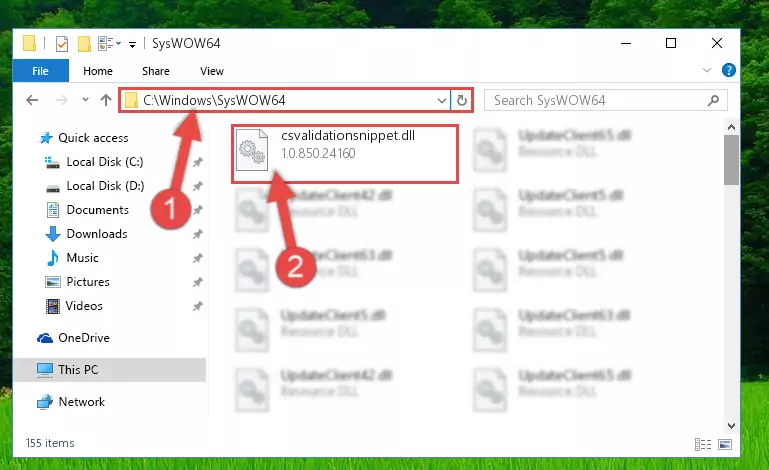Click the search magnifier icon
769x470 pixels.
tap(714, 101)
